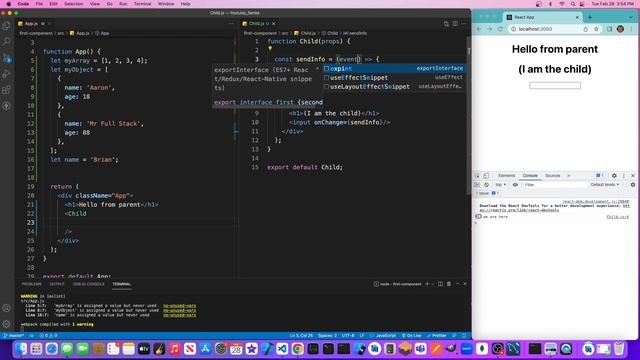This screenshot has width=640, height=360.
Task: Open the Manage gear in activity bar
Action: [7, 324]
